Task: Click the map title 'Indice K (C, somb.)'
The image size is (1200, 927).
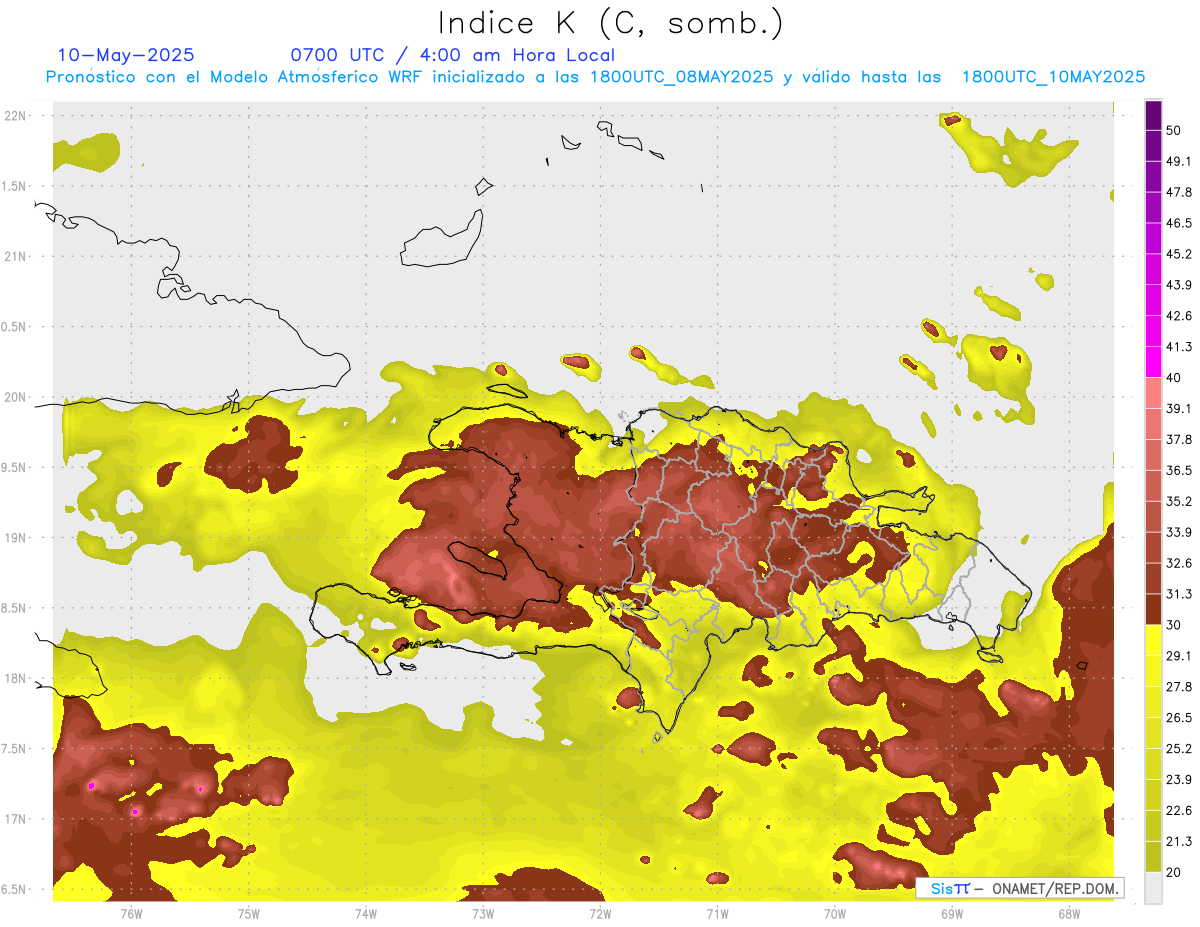Action: 611,23
